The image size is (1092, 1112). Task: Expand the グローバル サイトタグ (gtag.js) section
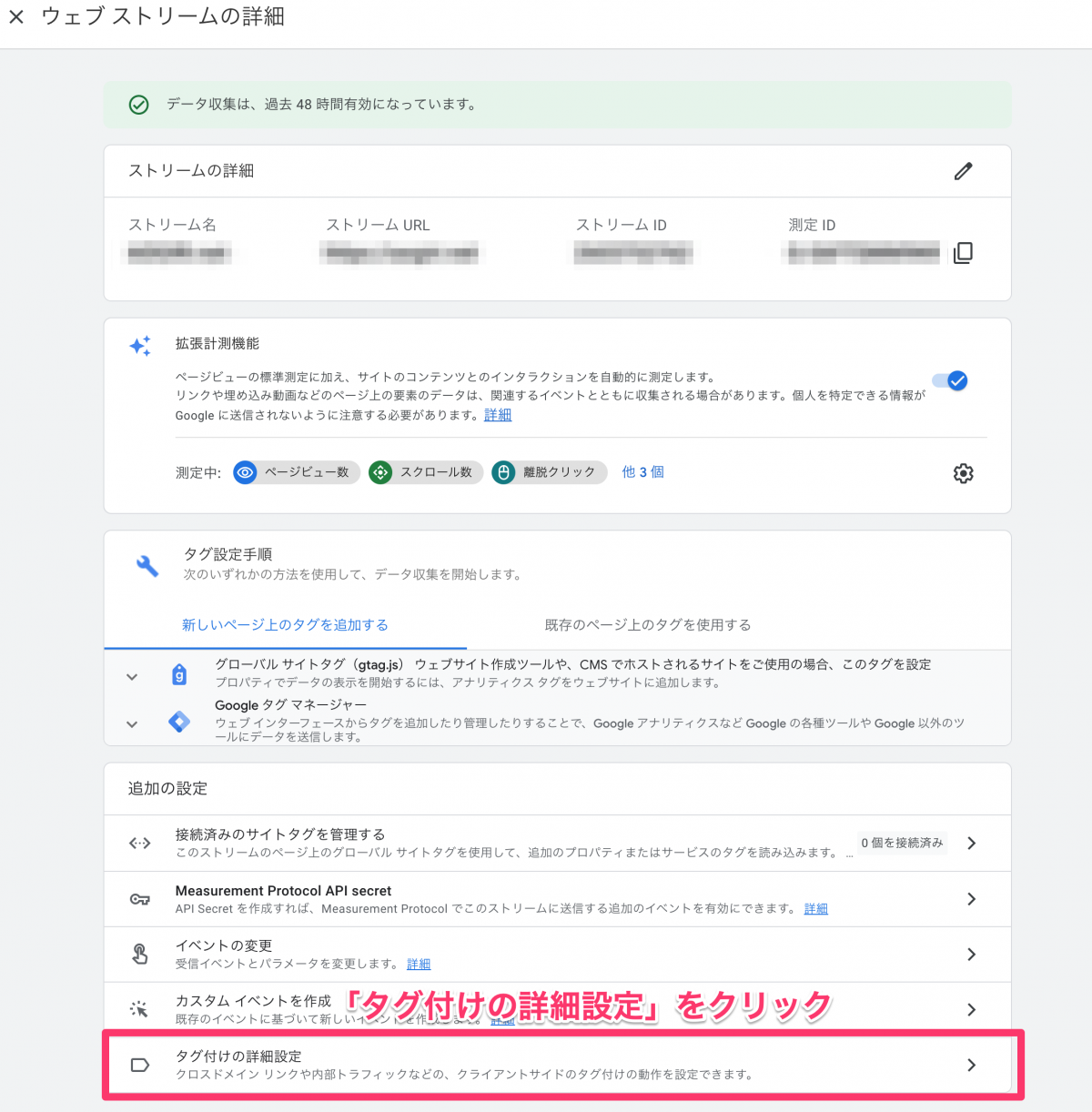point(132,676)
